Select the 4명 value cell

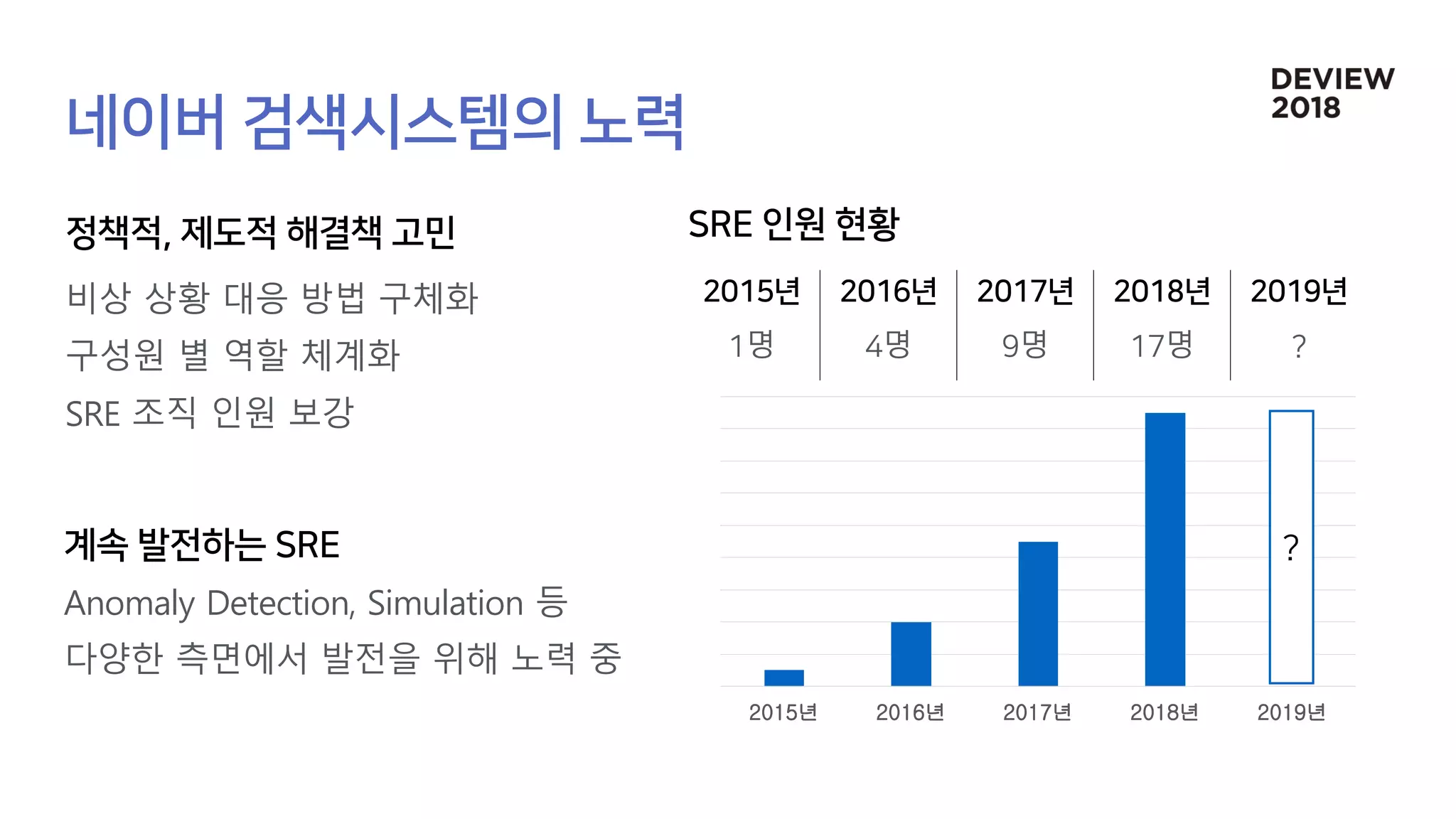[888, 346]
